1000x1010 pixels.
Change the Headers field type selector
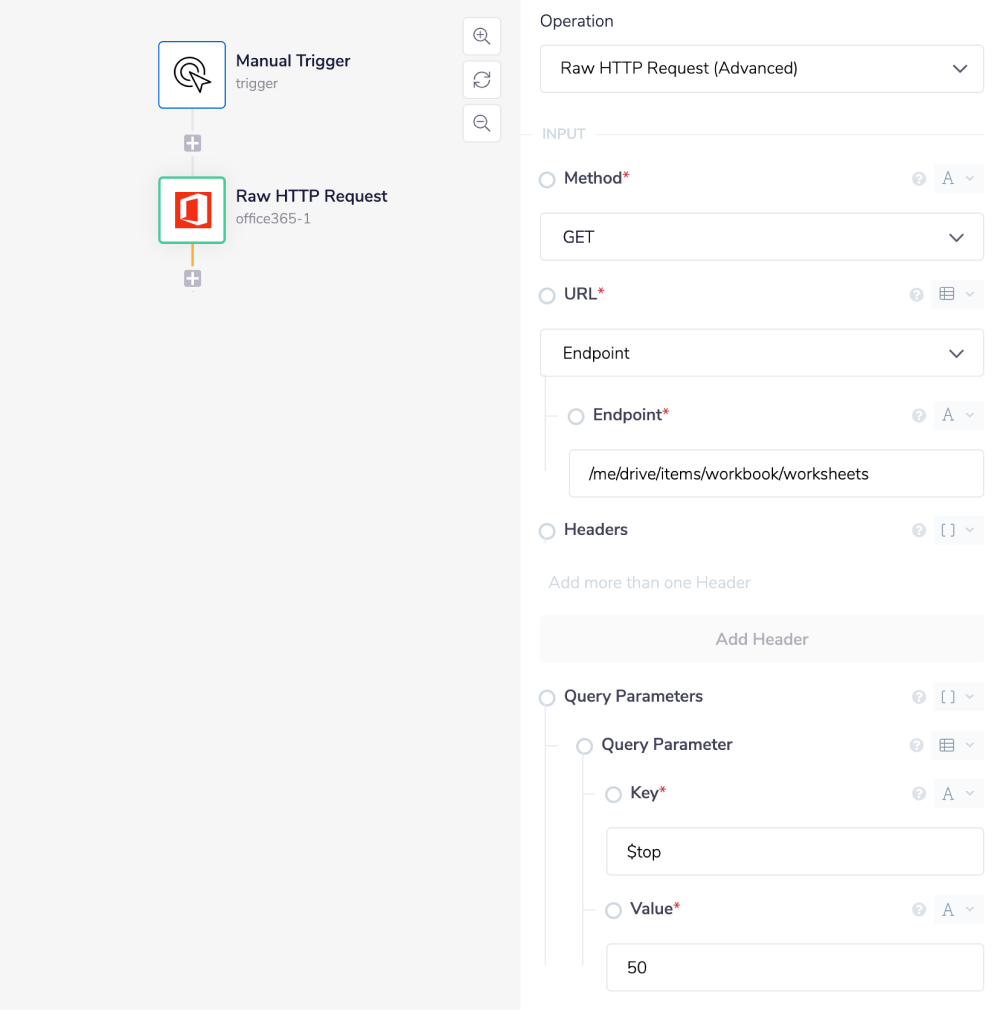[957, 530]
